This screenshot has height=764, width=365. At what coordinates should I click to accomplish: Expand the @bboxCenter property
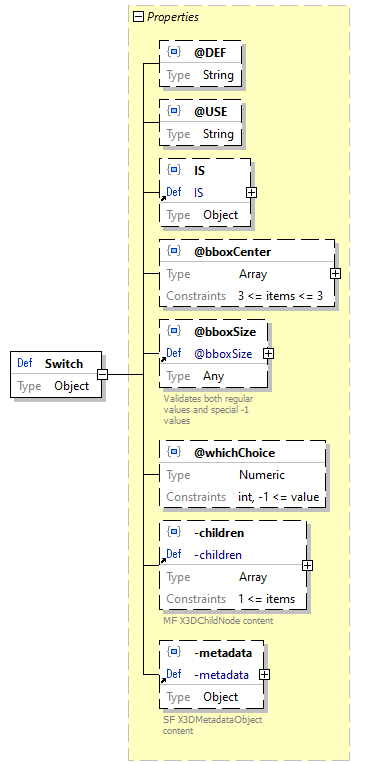tap(335, 273)
